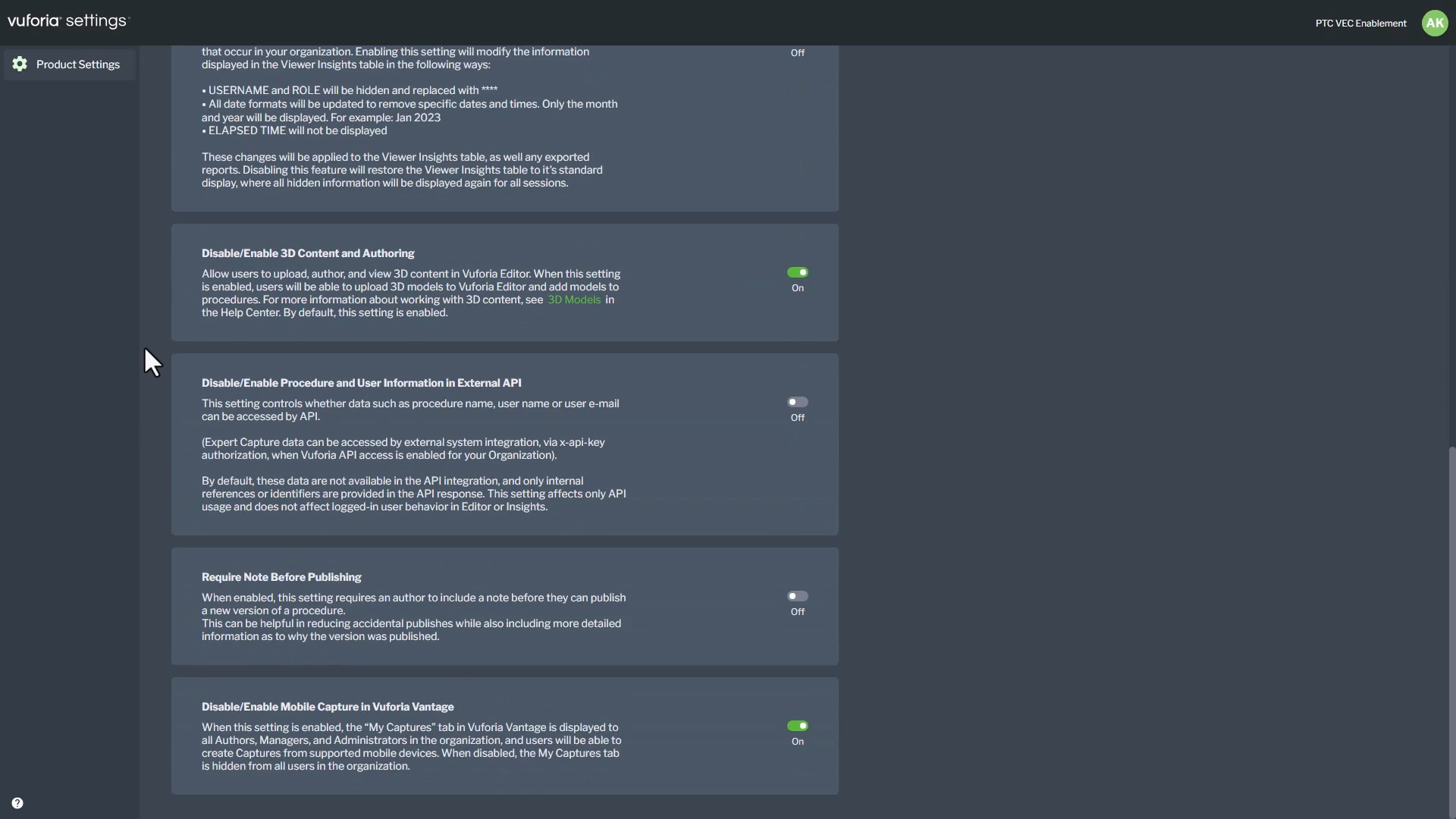Click the PTC VEC Enablement organization name
1456x819 pixels.
(1360, 24)
